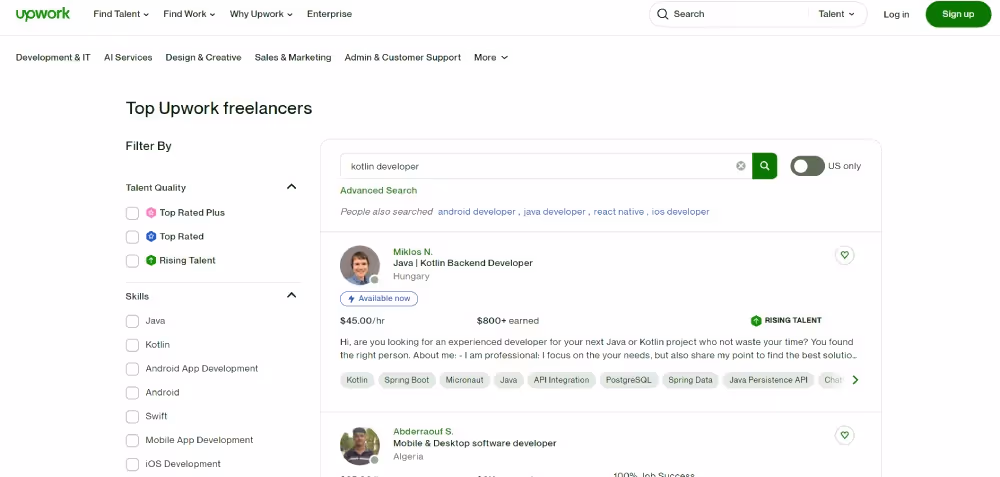The image size is (1000, 477).
Task: Open Development & IT category
Action: pos(53,57)
